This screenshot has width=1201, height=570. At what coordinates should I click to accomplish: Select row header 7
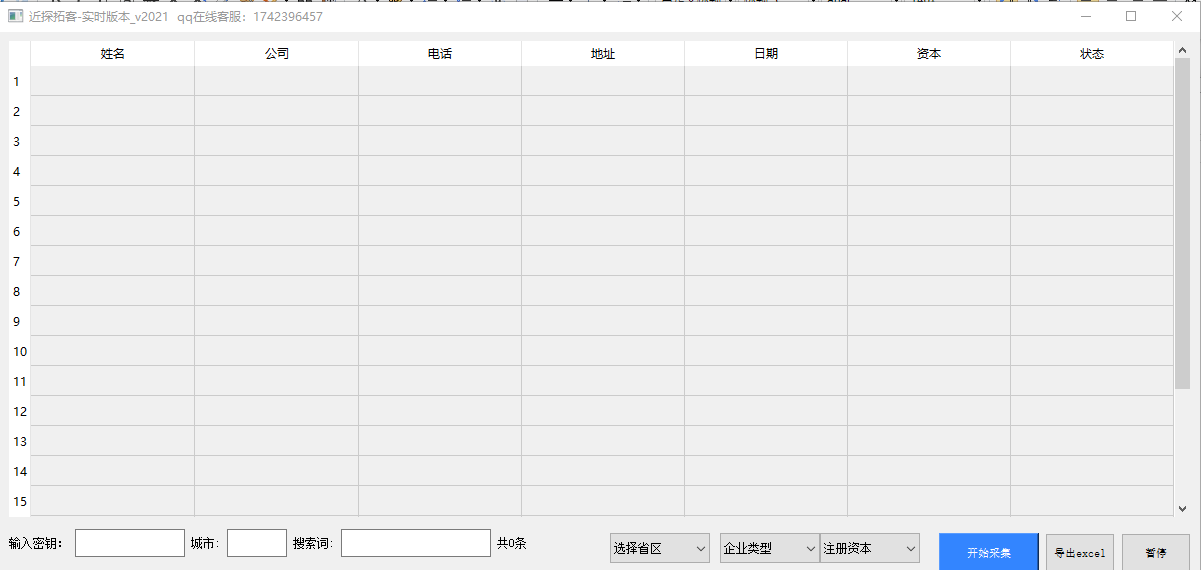20,261
